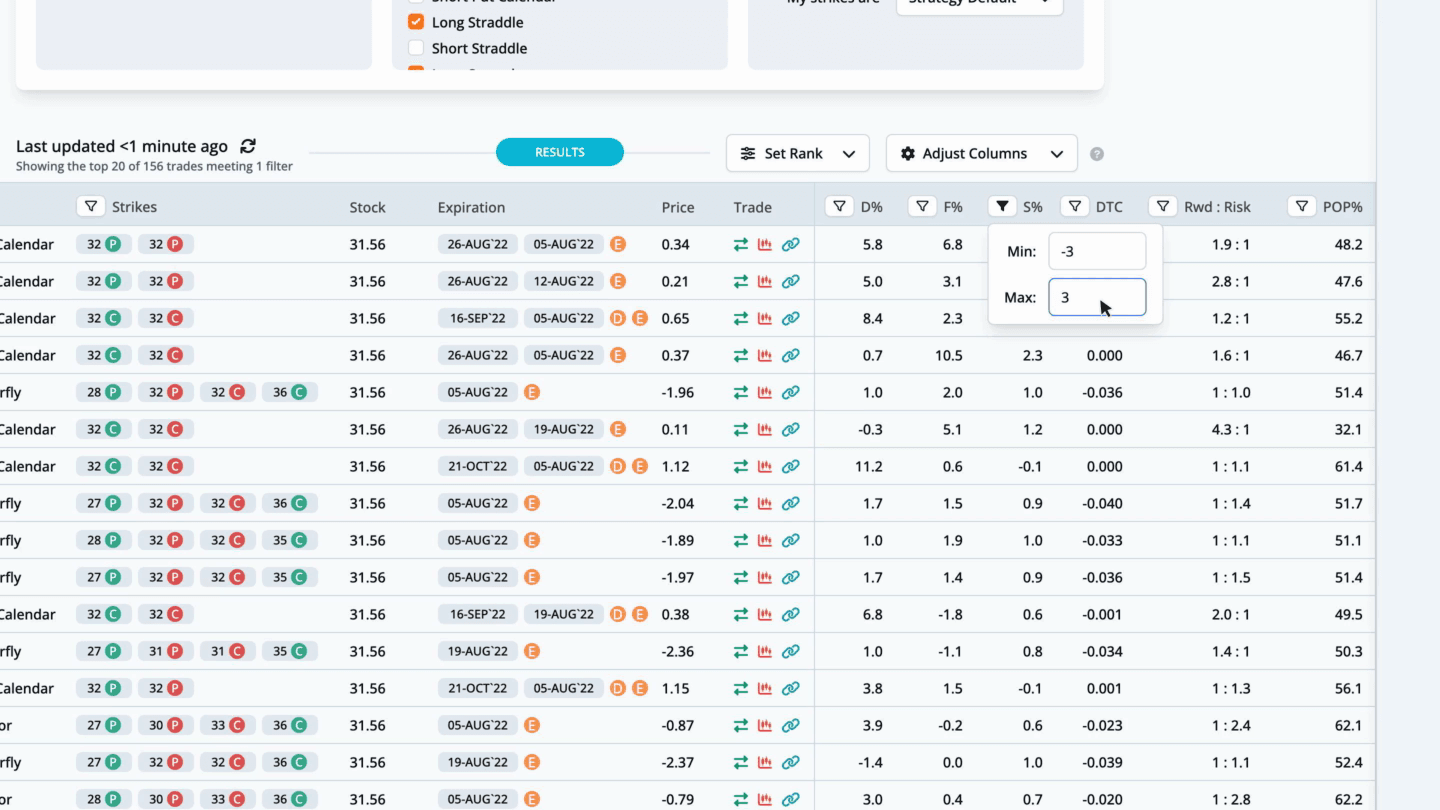Screen dimensions: 1440x810
Task: Click 19-AUG`22 expiration in the 0.11 row
Action: click(564, 429)
